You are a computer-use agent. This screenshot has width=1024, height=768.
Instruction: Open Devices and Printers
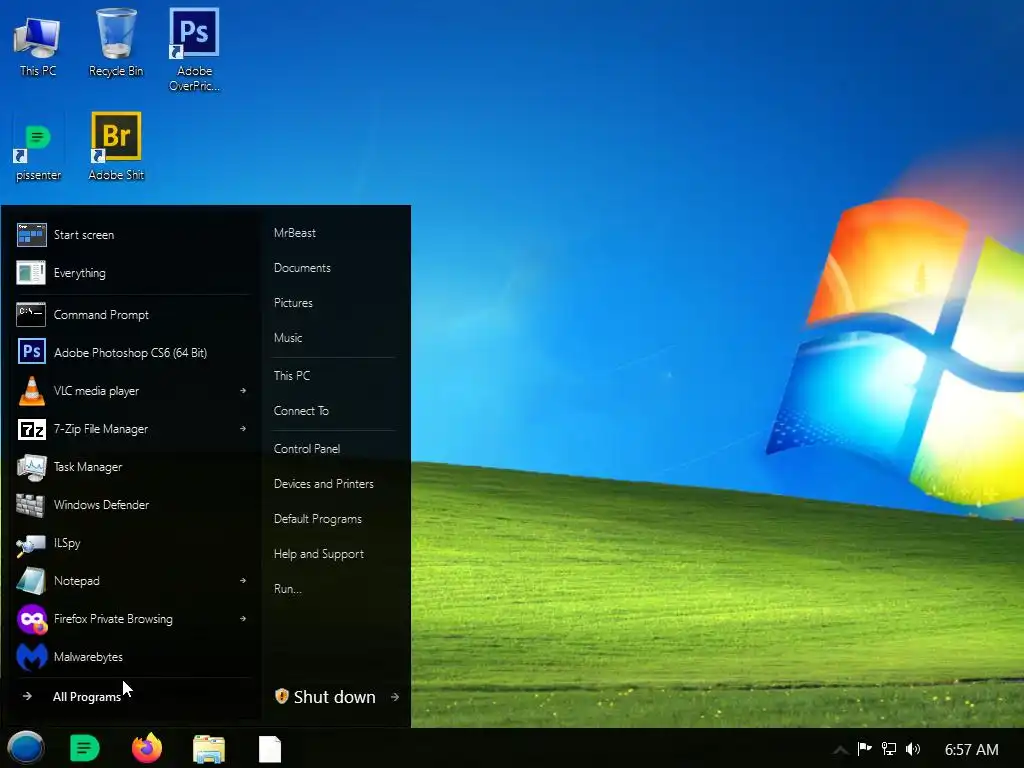(x=324, y=484)
